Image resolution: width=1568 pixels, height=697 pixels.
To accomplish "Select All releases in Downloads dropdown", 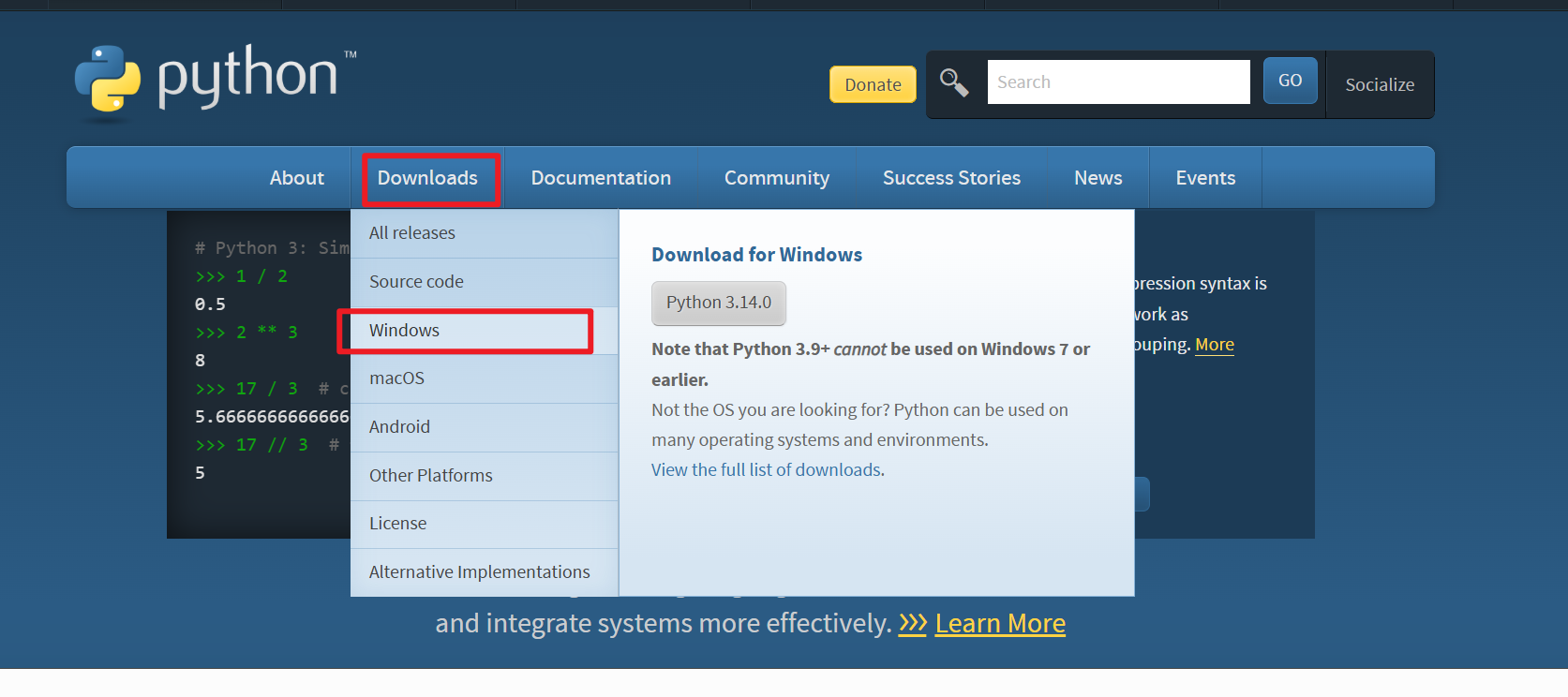I will (485, 233).
